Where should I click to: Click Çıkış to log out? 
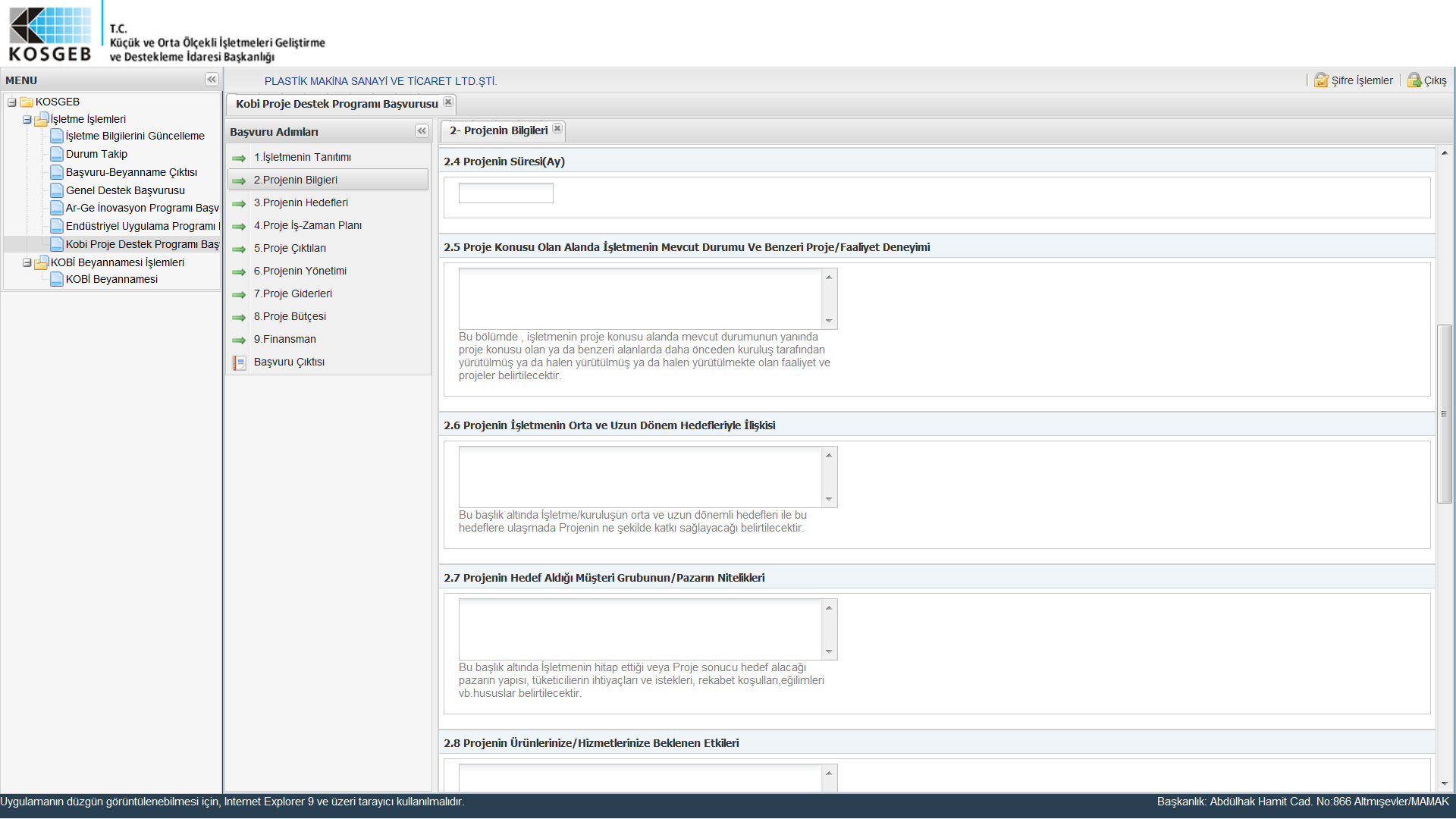[x=1435, y=80]
